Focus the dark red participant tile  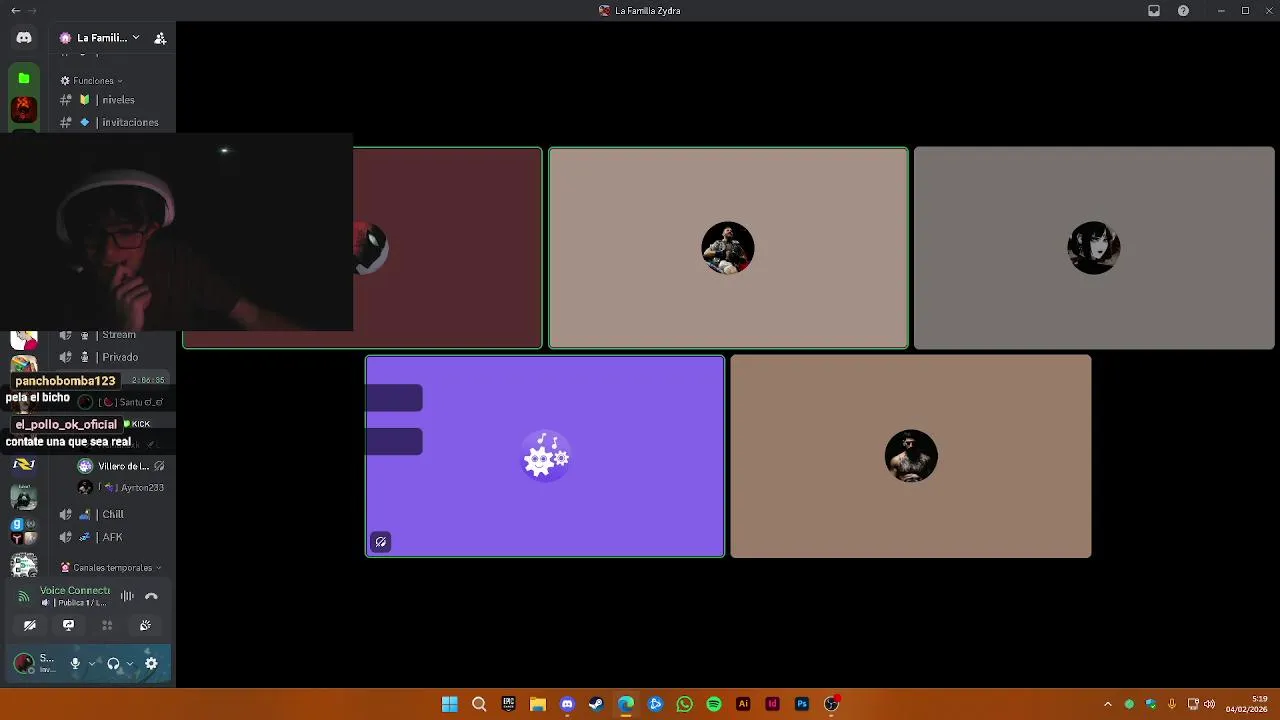[447, 248]
